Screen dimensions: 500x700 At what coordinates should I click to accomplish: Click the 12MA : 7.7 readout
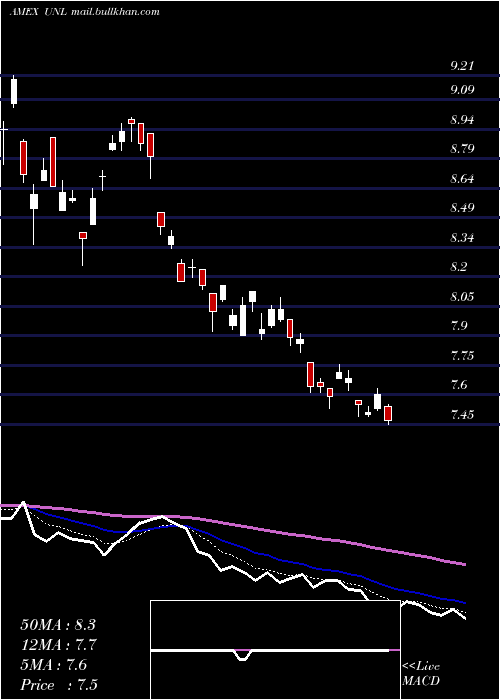click(x=58, y=645)
